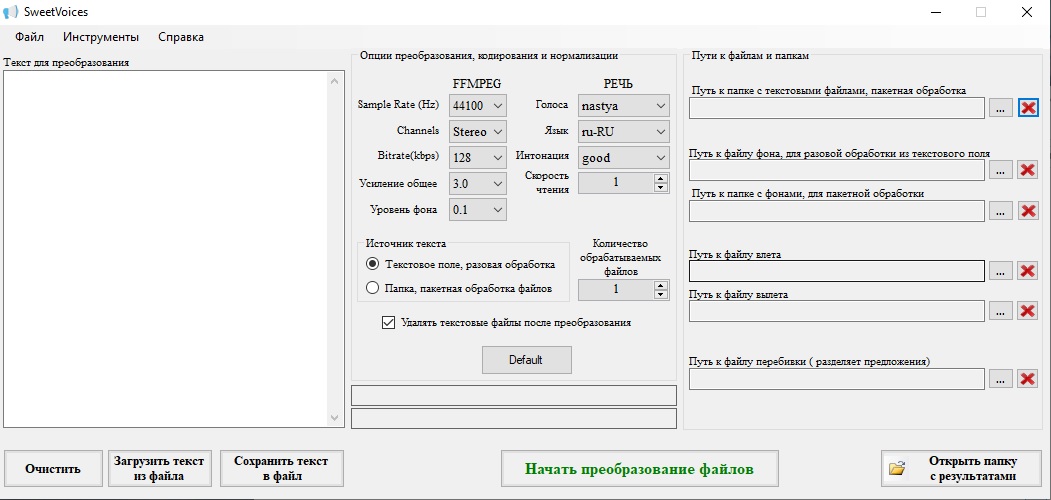
Task: Open the Справка menu
Action: (181, 37)
